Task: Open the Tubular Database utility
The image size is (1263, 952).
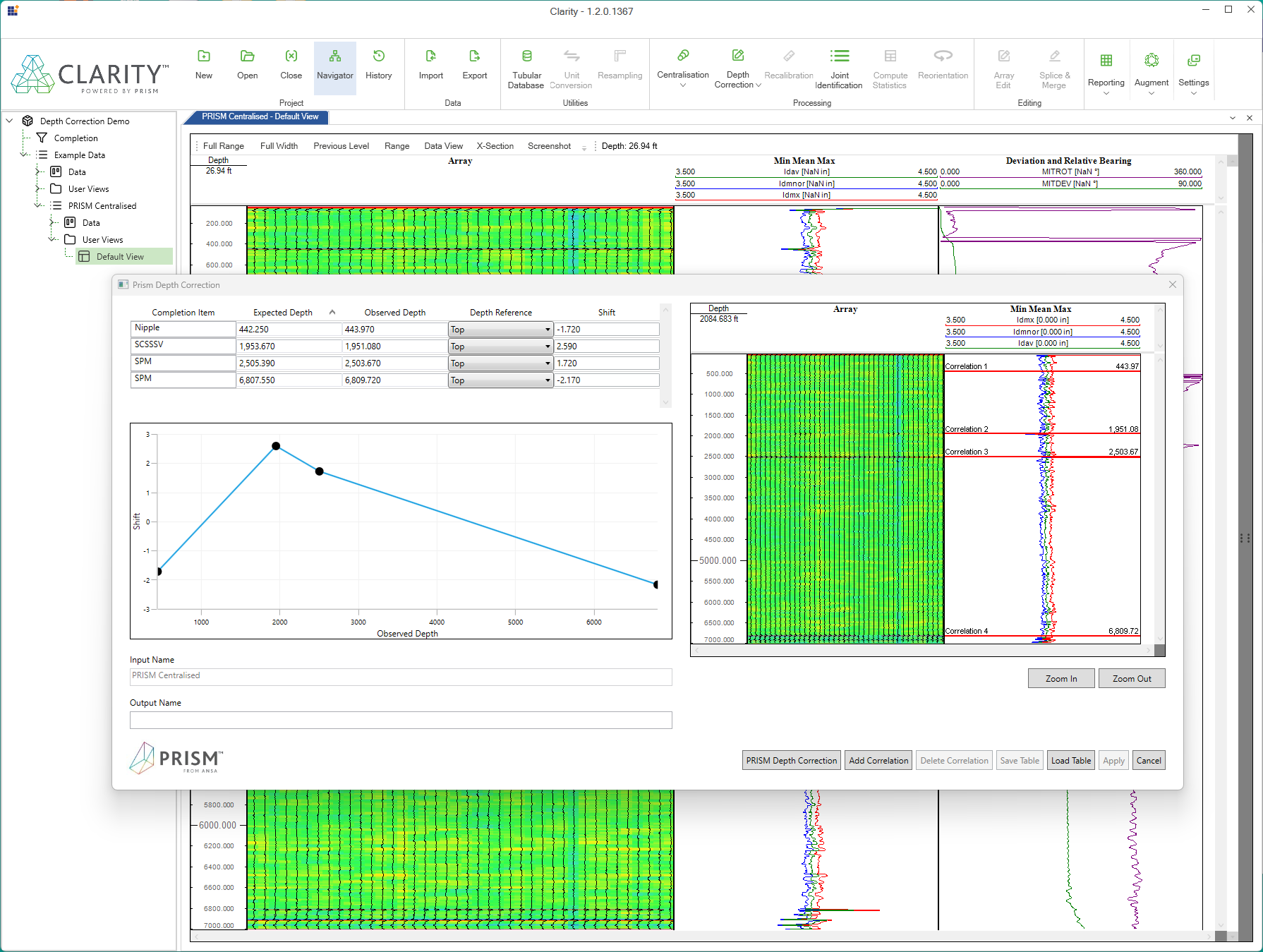Action: coord(526,69)
